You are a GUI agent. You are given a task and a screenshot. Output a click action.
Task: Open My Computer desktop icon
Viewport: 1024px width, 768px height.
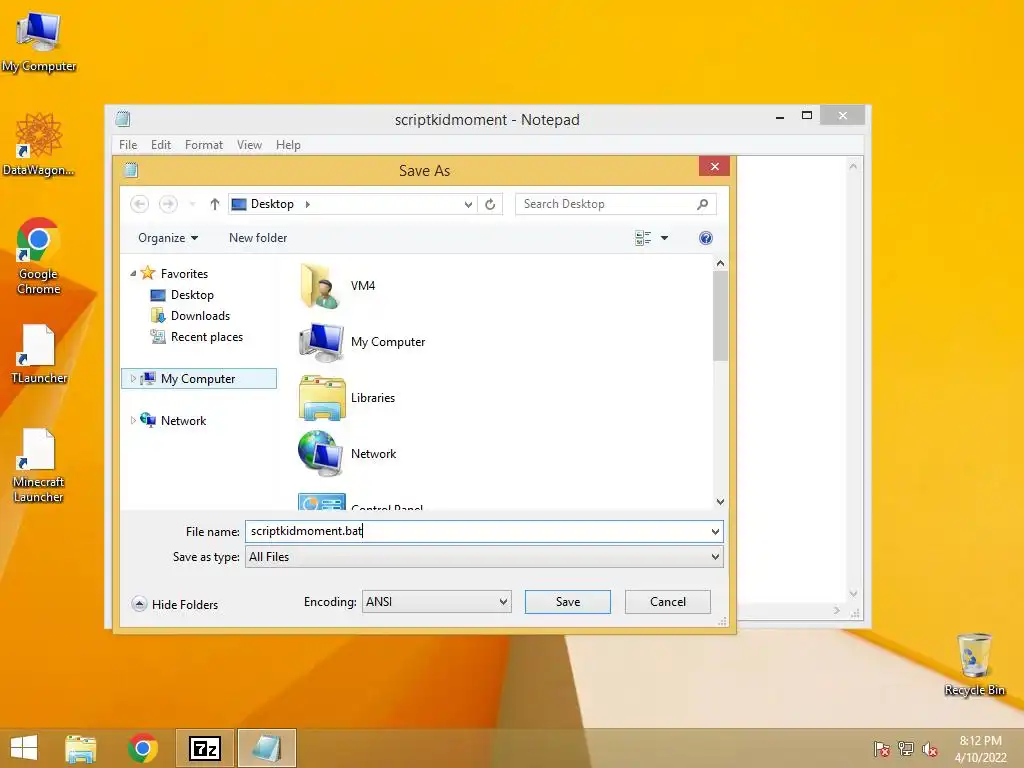click(x=39, y=40)
